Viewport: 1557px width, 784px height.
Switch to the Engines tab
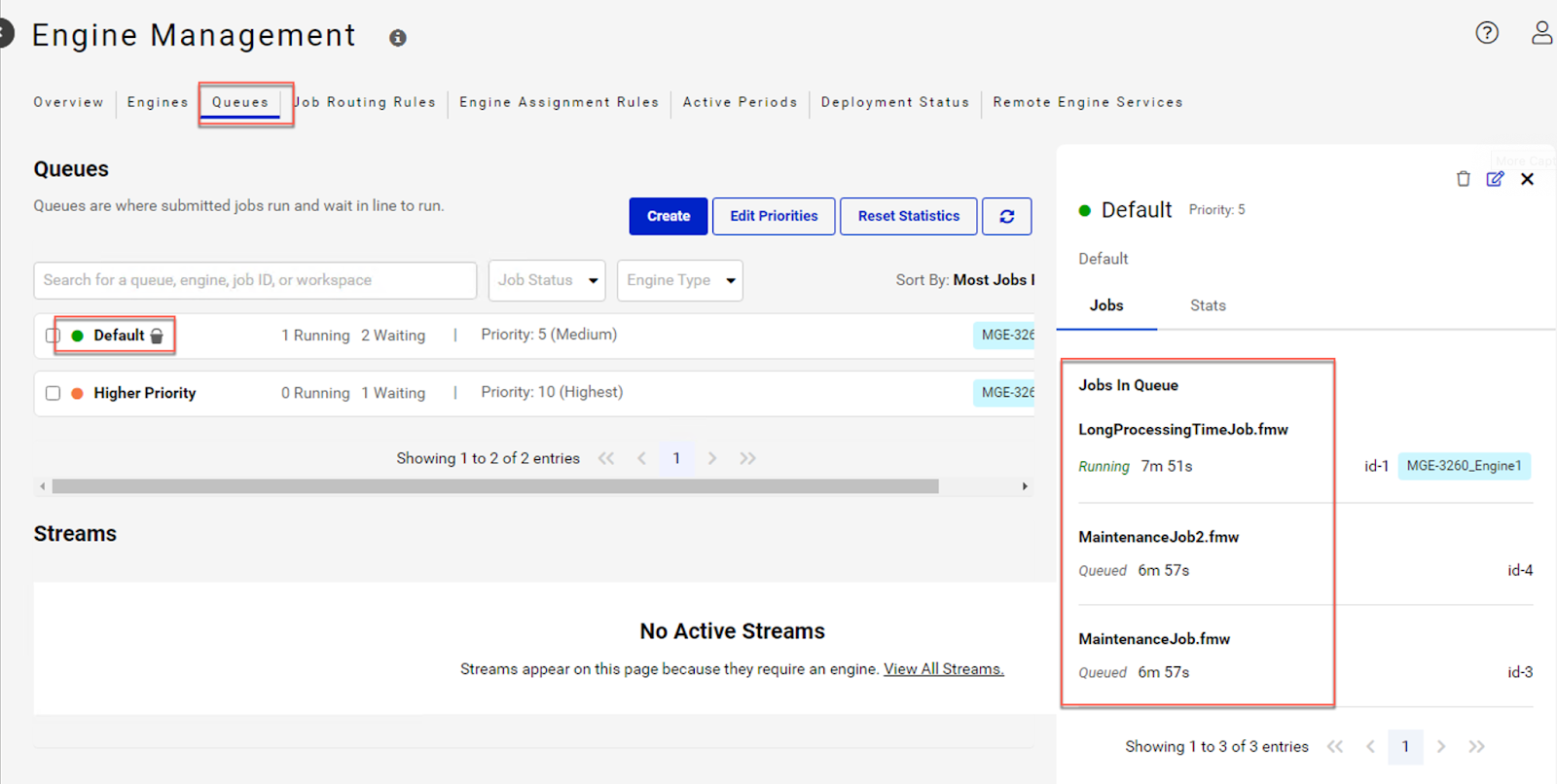(x=158, y=102)
